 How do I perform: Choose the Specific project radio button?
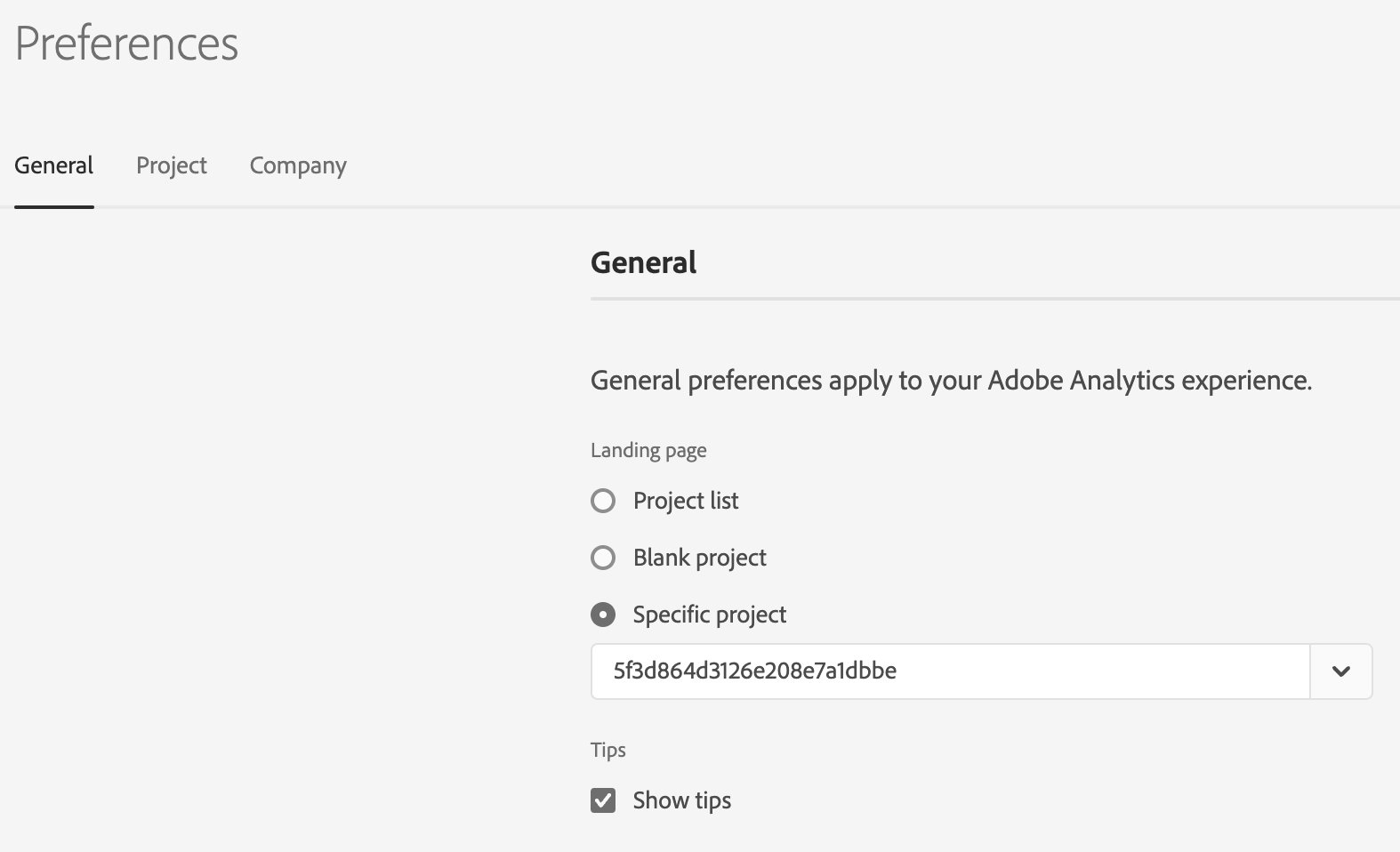coord(603,615)
